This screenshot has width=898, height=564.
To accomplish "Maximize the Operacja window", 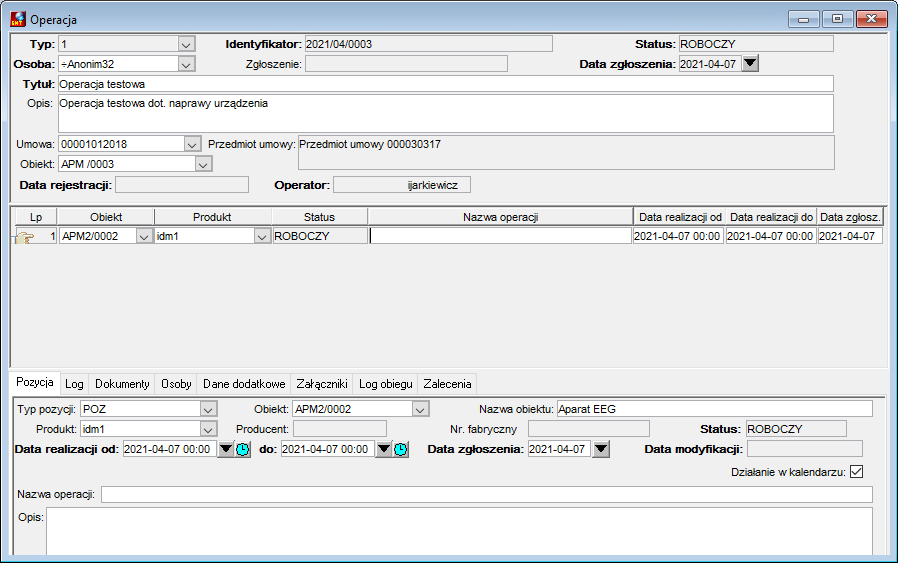I will pos(837,19).
